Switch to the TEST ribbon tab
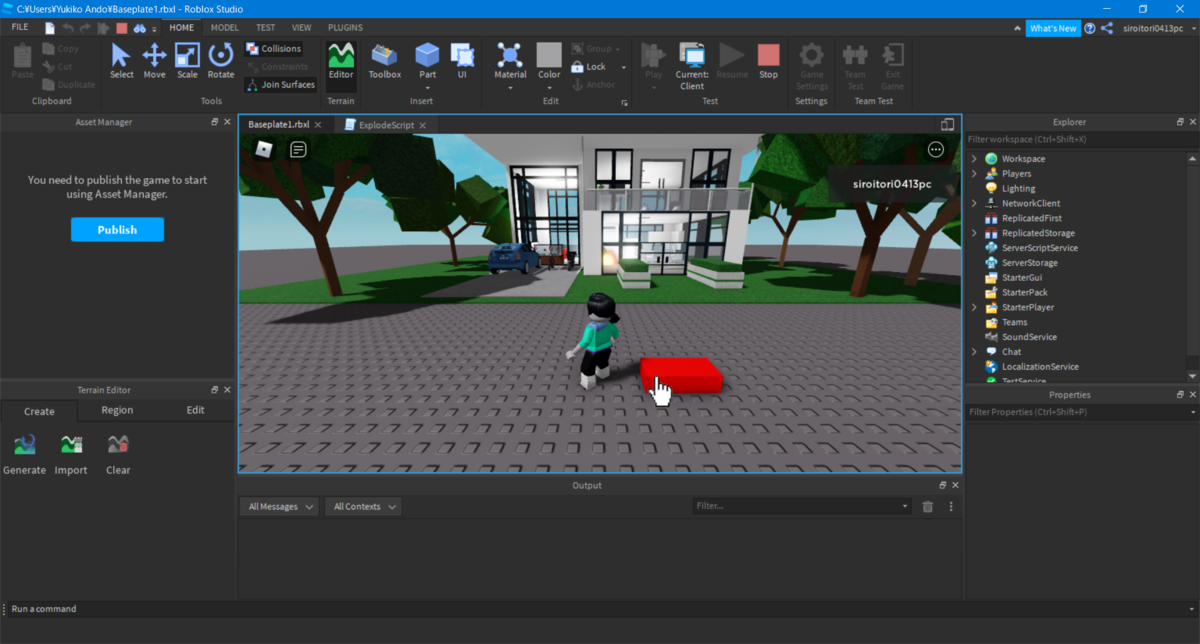This screenshot has height=644, width=1200. [265, 28]
